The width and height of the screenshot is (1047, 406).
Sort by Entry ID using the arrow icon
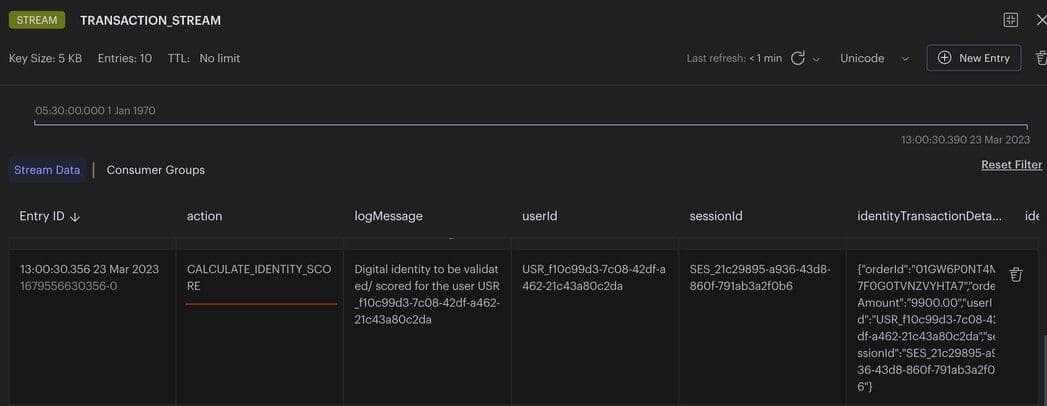[75, 216]
